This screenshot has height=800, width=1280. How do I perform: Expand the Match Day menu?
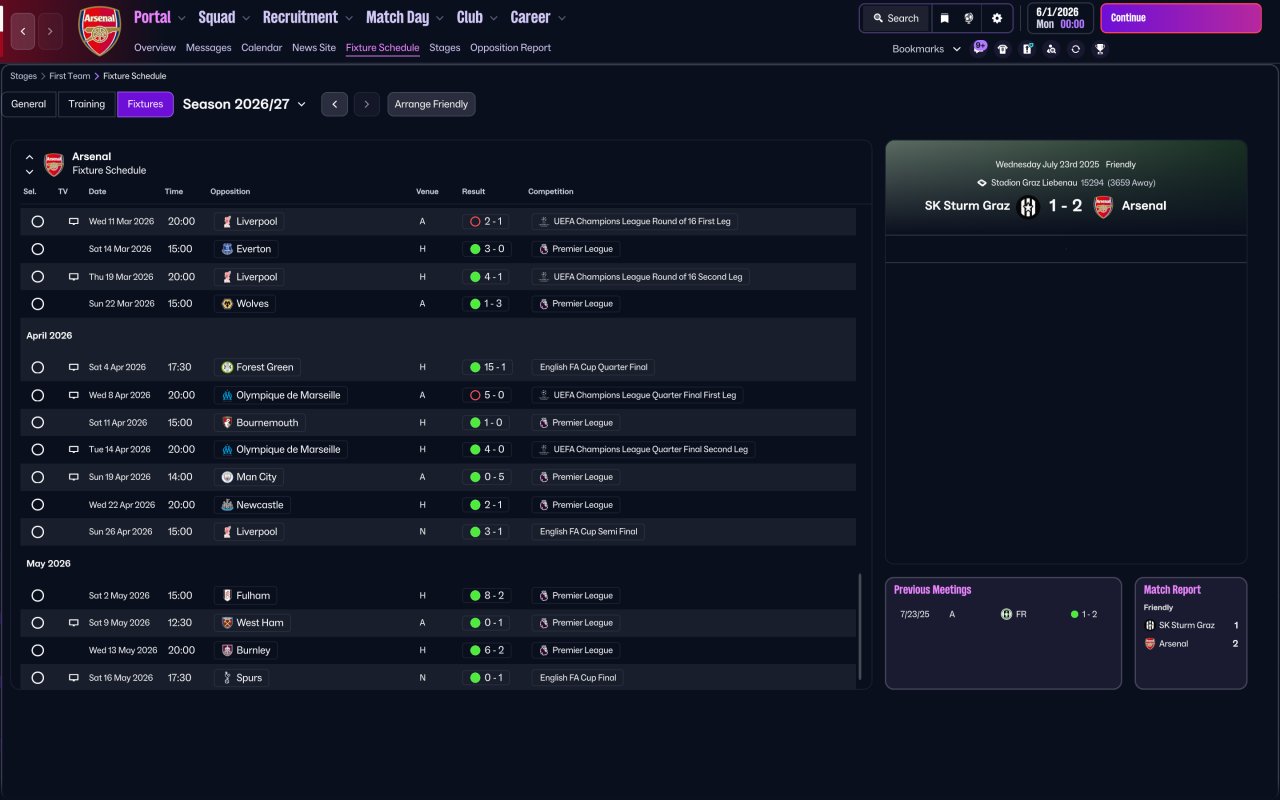click(x=404, y=18)
